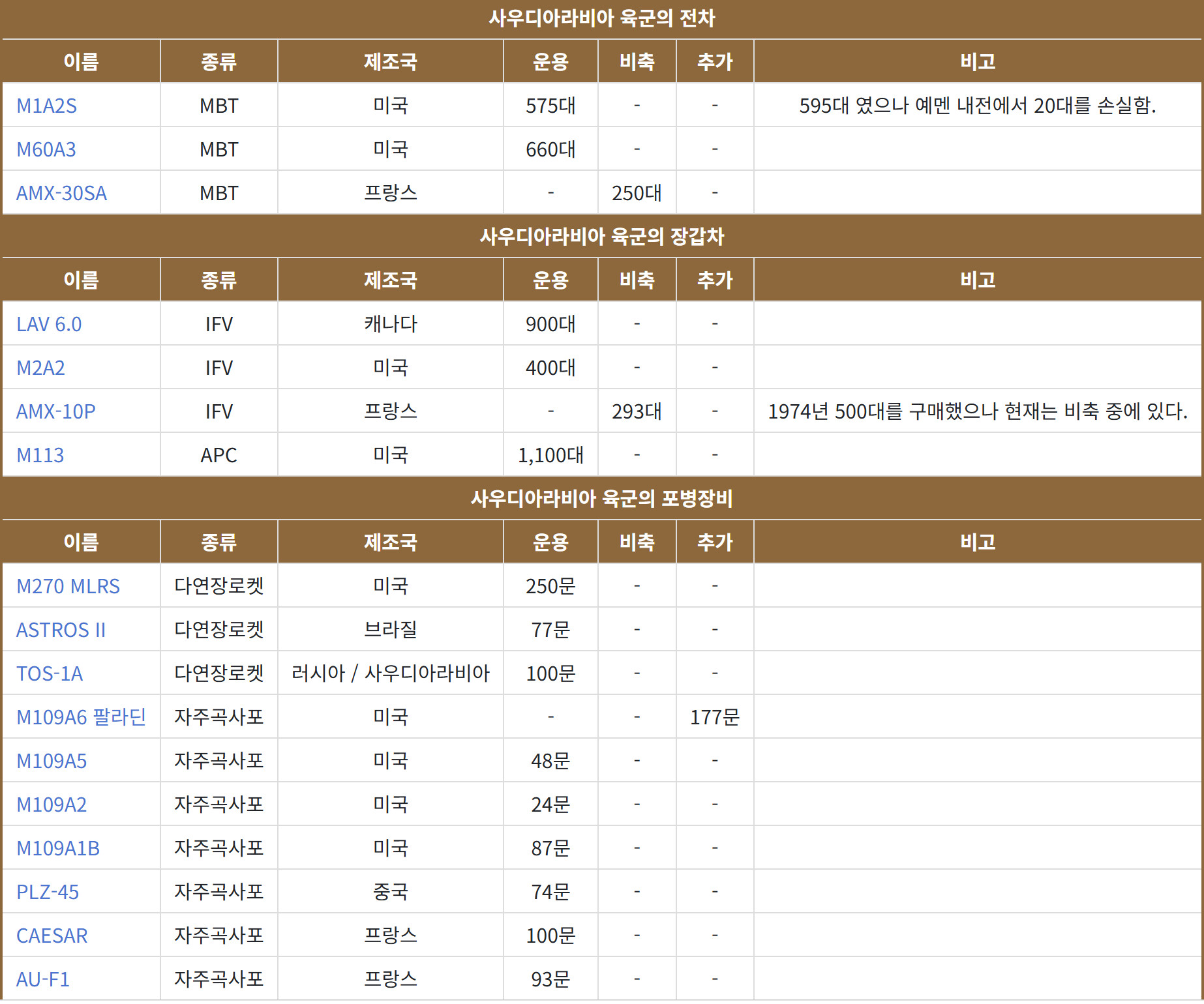This screenshot has width=1204, height=1004.
Task: Open the M109A1B link
Action: [58, 848]
